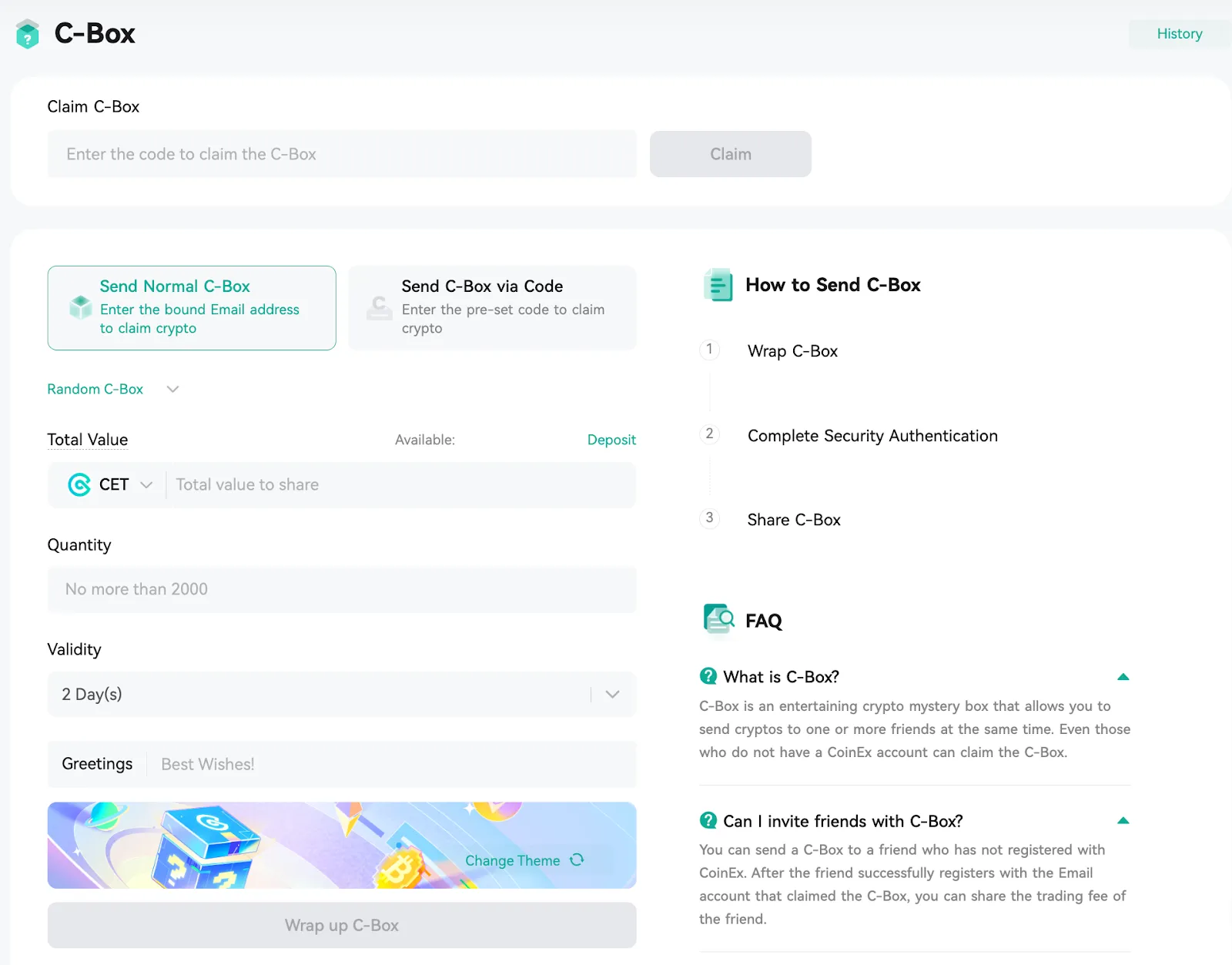
Task: Click the FAQ heading
Action: pyautogui.click(x=764, y=621)
